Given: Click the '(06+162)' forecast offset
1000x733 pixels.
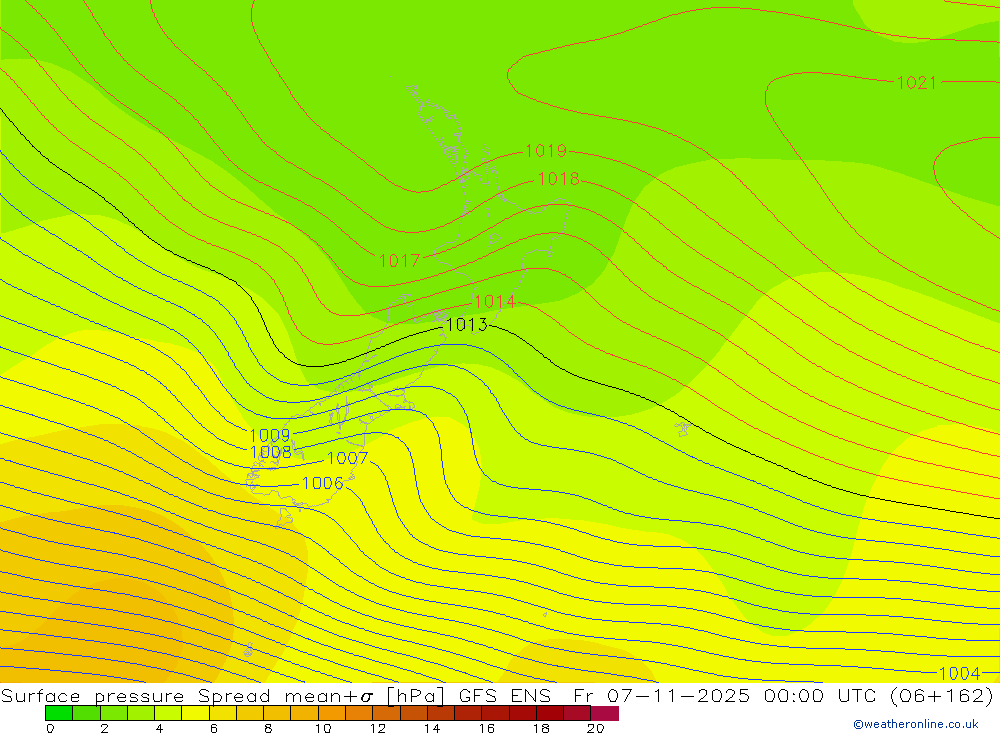Looking at the screenshot, I should [942, 695].
